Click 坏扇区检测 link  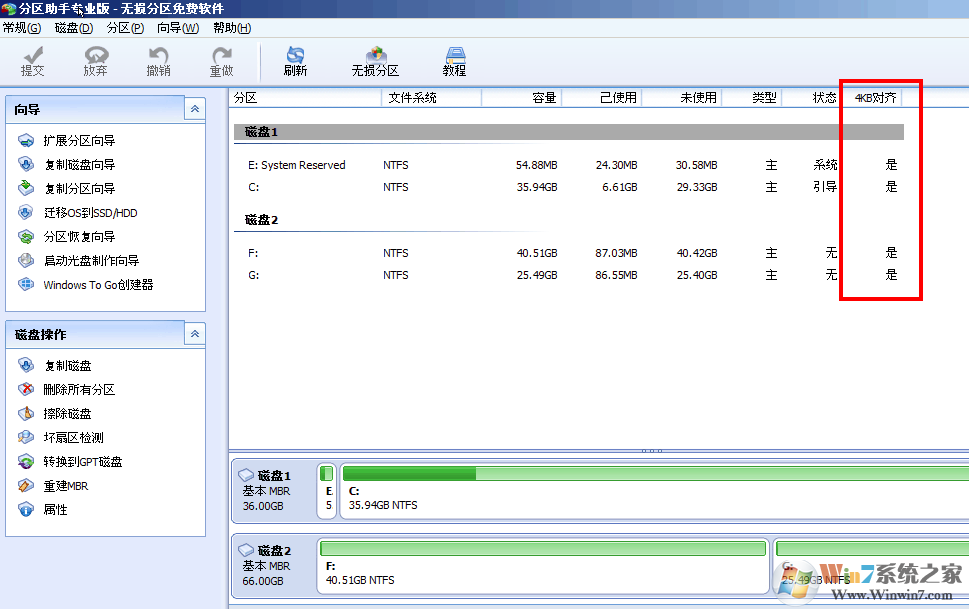[x=72, y=438]
